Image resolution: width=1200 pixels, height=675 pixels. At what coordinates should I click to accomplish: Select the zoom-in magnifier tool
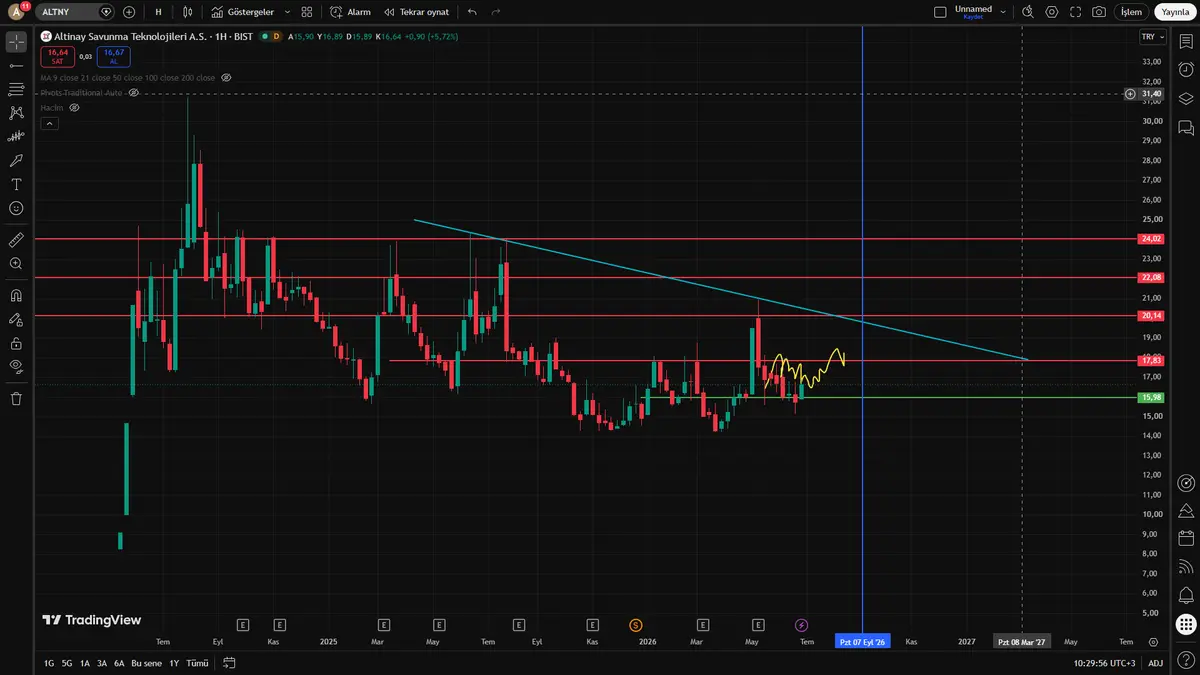coord(16,264)
